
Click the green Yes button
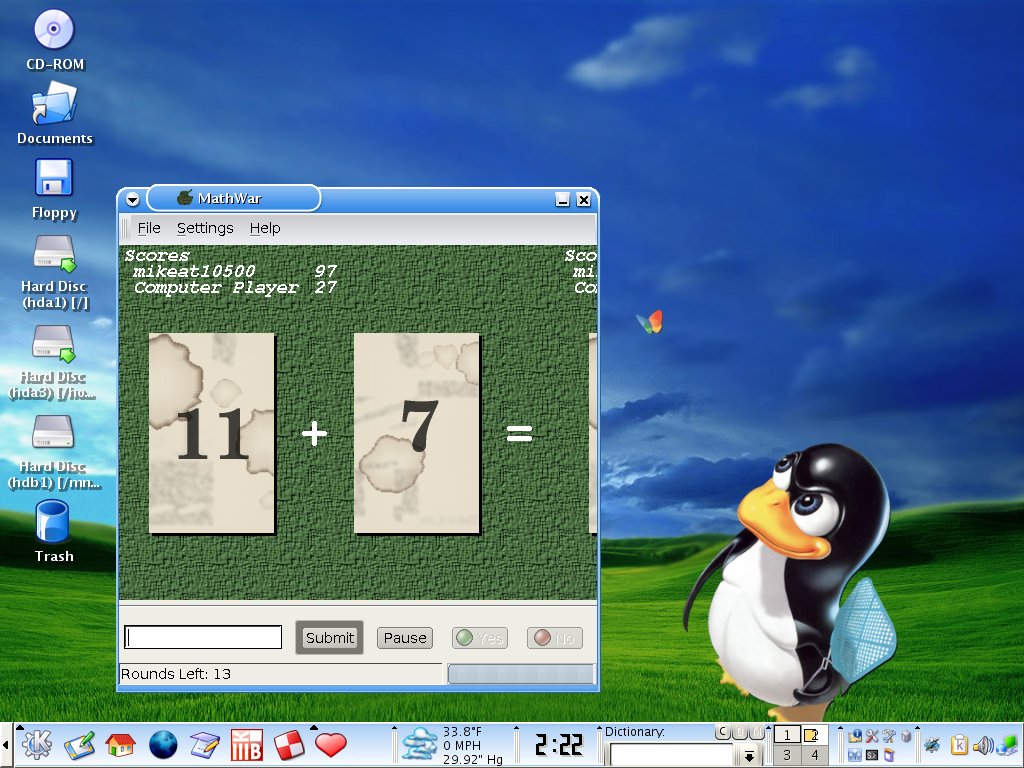480,638
